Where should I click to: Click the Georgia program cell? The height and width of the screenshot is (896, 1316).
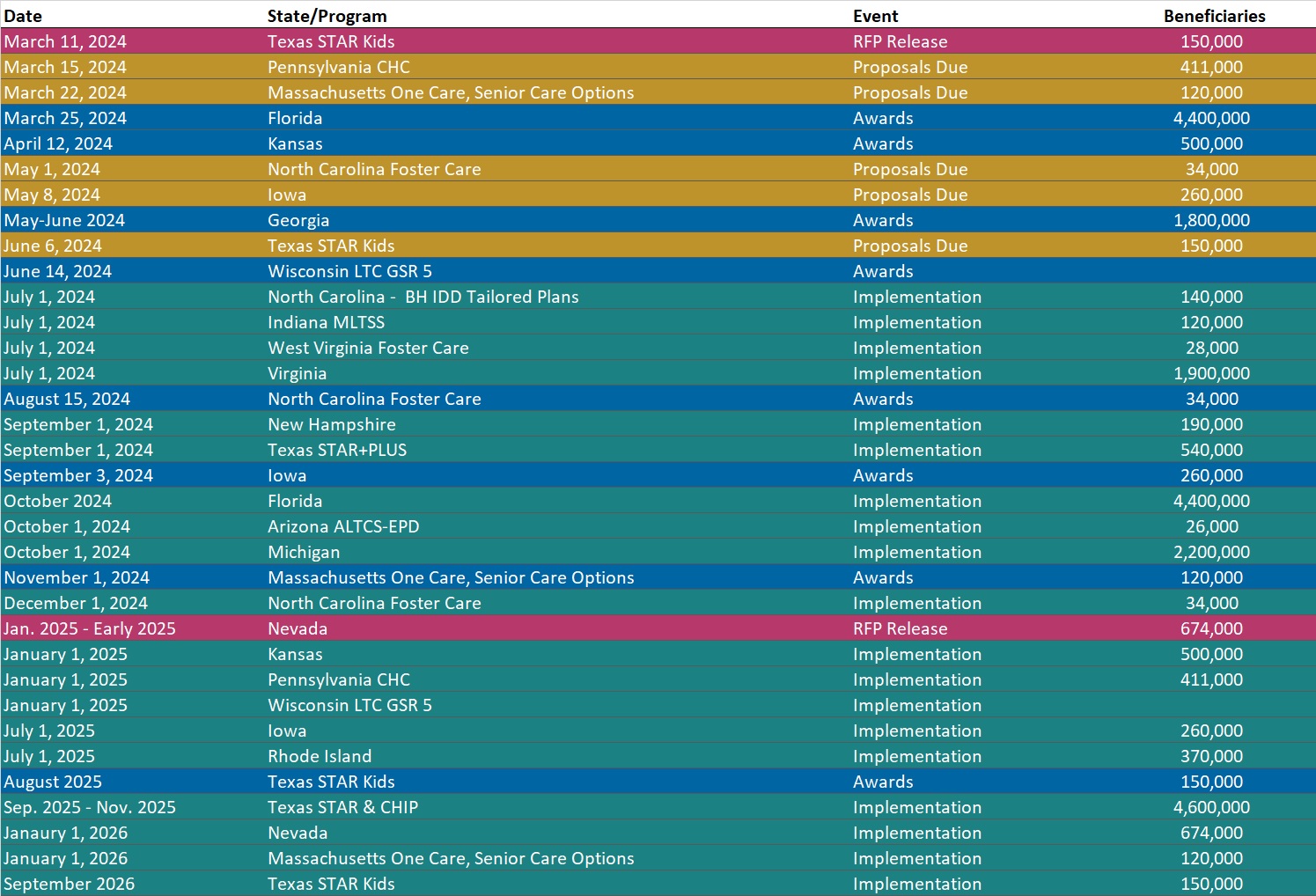pyautogui.click(x=298, y=220)
